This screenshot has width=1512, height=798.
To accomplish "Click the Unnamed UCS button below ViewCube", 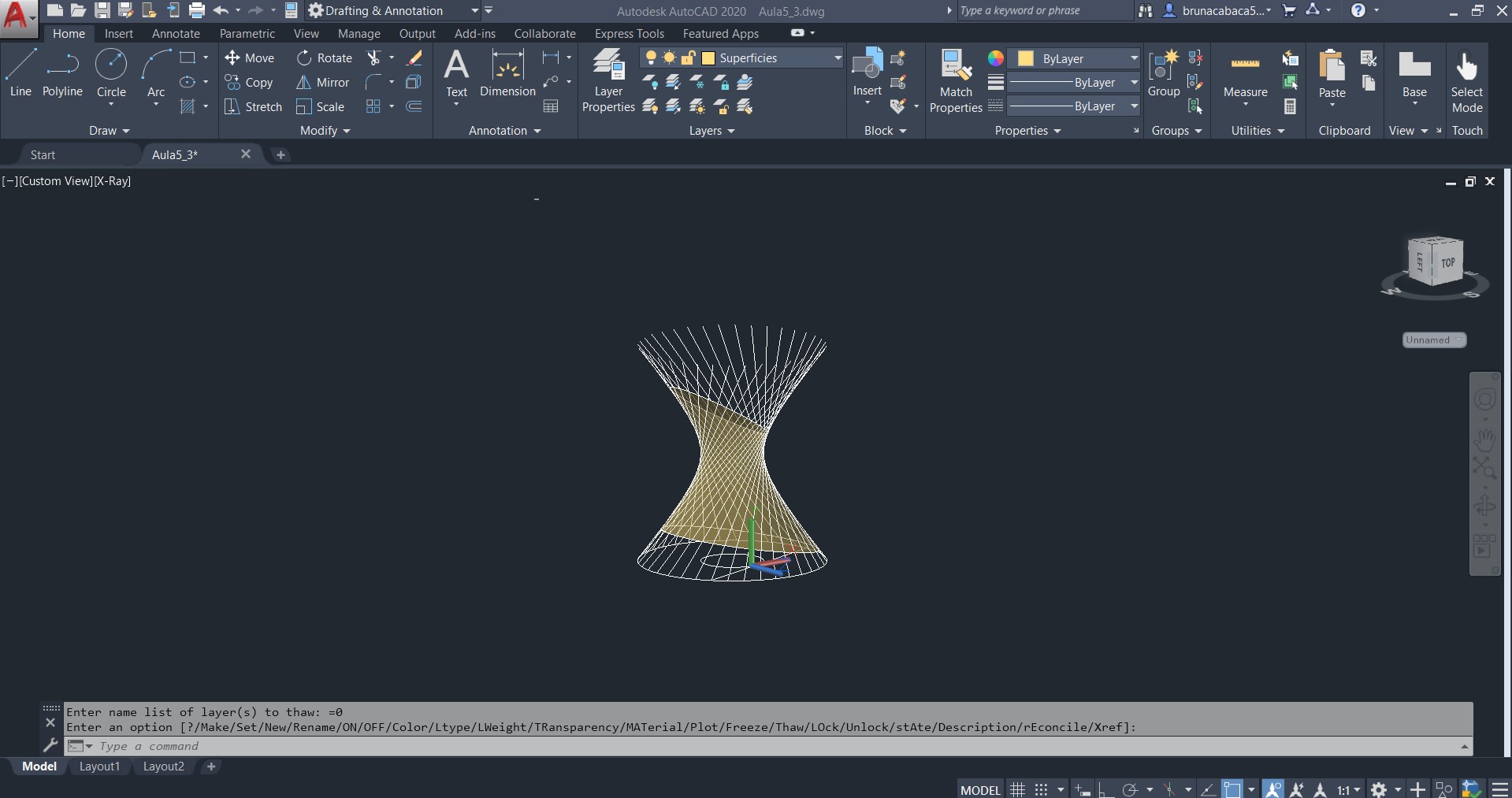I will pos(1433,340).
